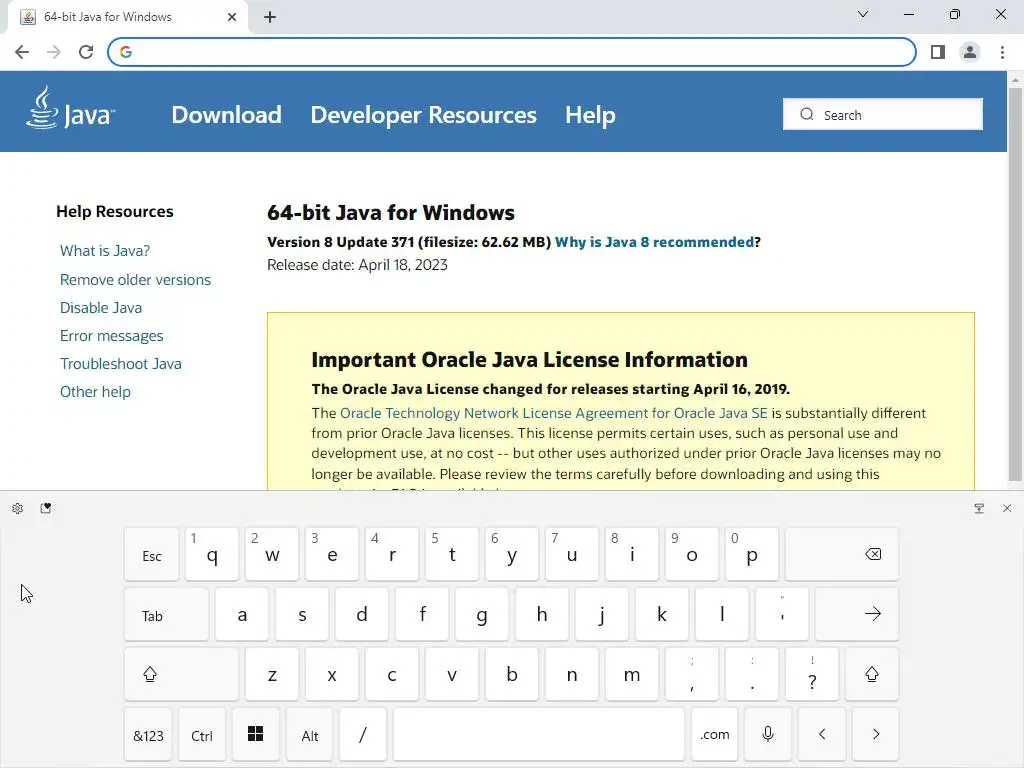The width and height of the screenshot is (1024, 768).
Task: Open the Download menu item
Action: [x=227, y=115]
